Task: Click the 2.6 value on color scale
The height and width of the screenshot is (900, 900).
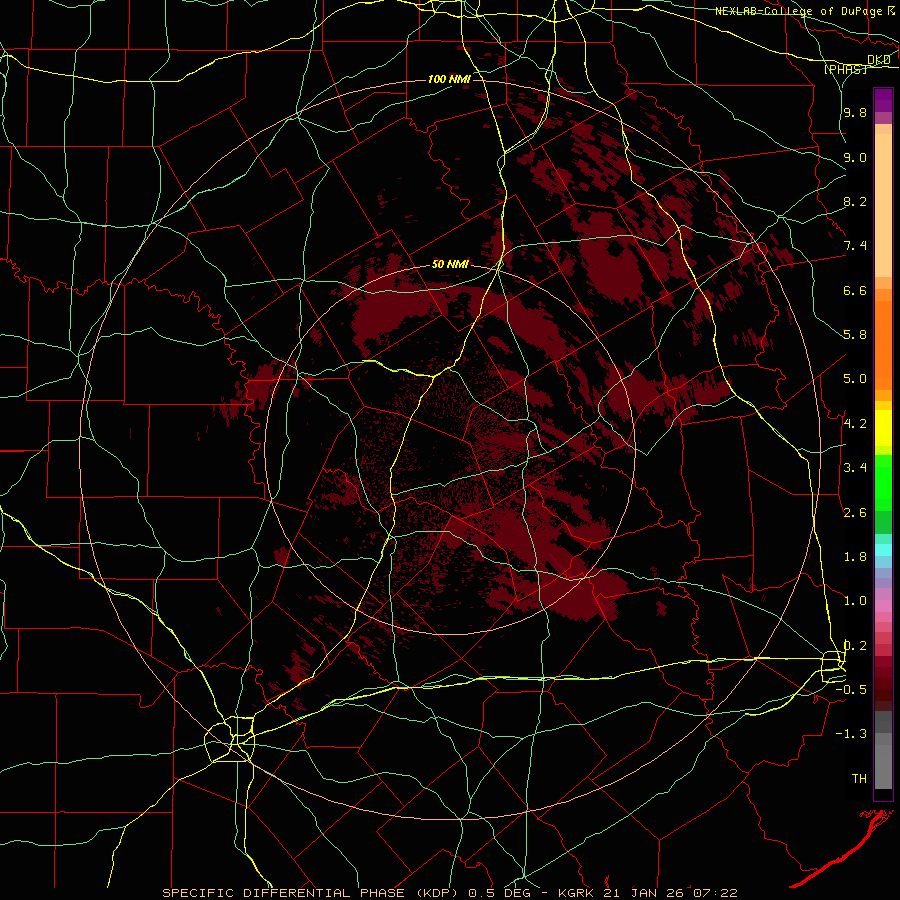Action: [x=855, y=513]
